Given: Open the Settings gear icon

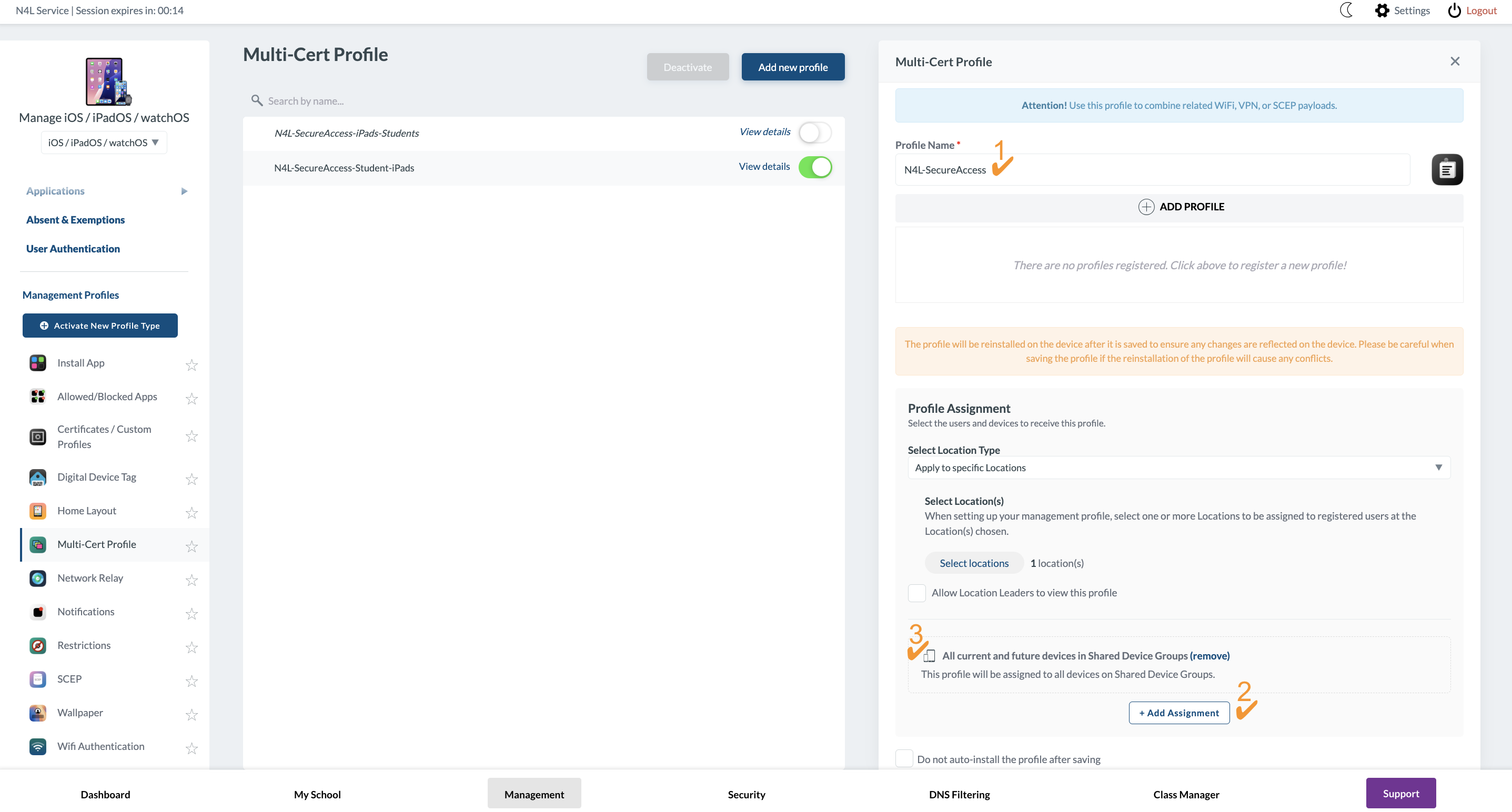Looking at the screenshot, I should [x=1382, y=11].
